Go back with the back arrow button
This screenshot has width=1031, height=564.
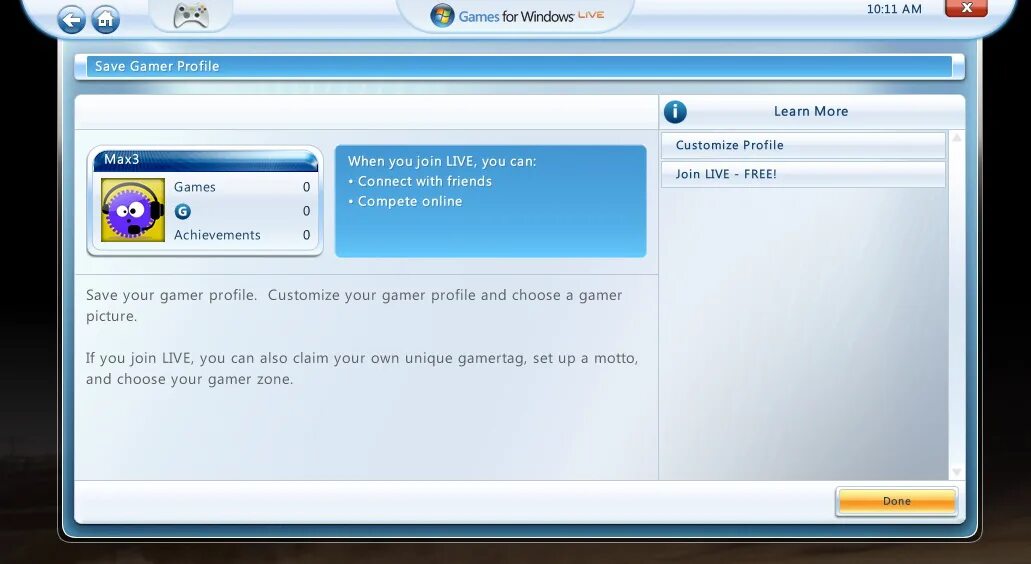click(x=71, y=20)
